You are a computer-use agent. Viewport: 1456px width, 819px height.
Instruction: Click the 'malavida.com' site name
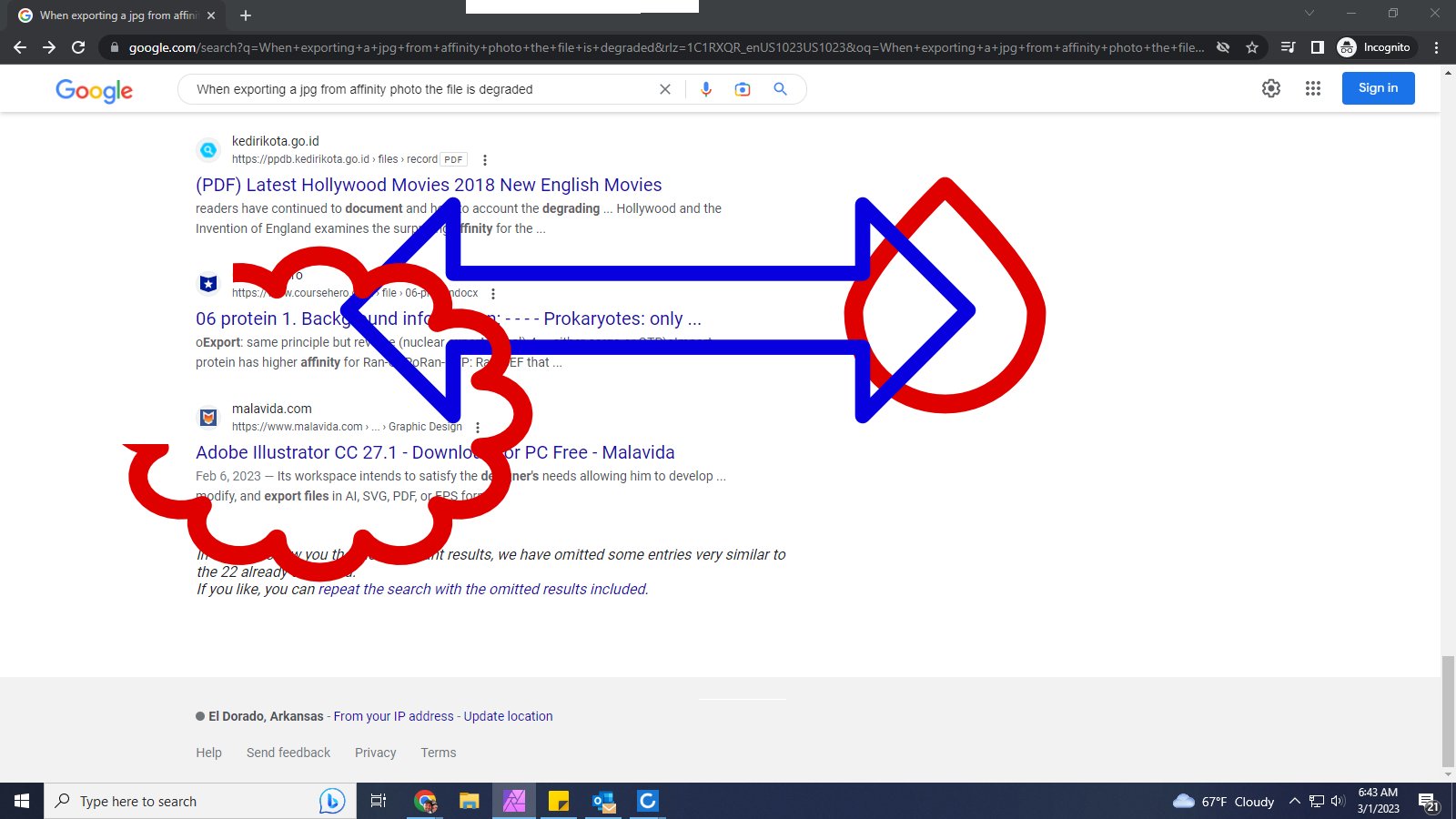(271, 409)
